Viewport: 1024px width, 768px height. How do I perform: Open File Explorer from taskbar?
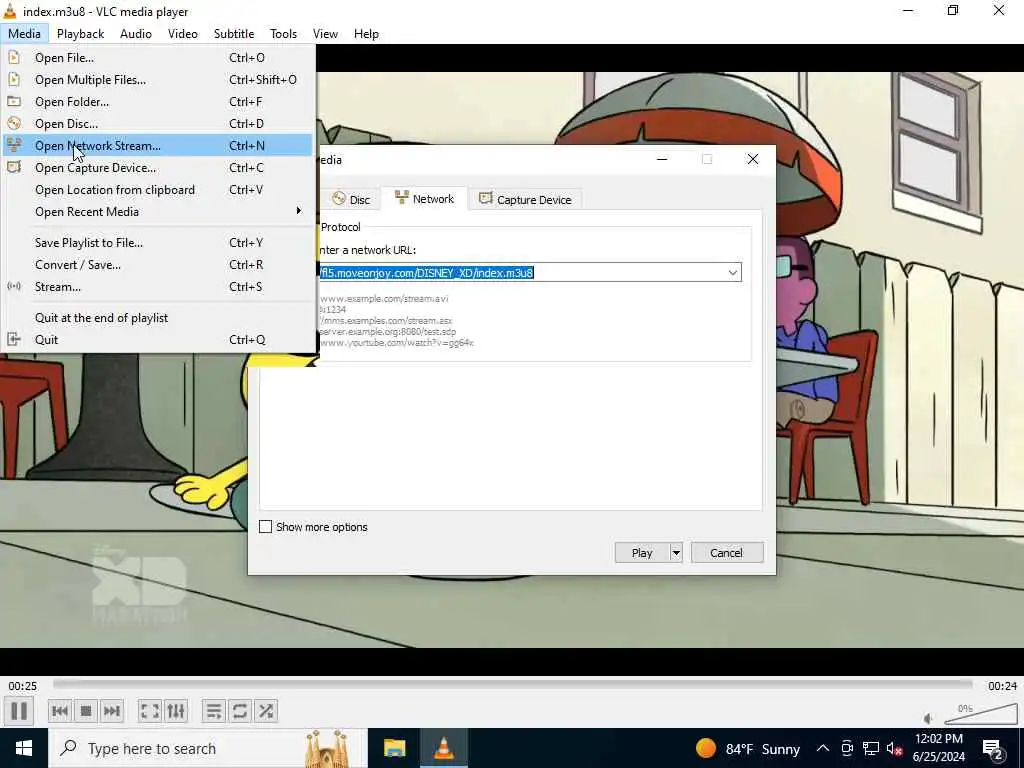[x=394, y=748]
